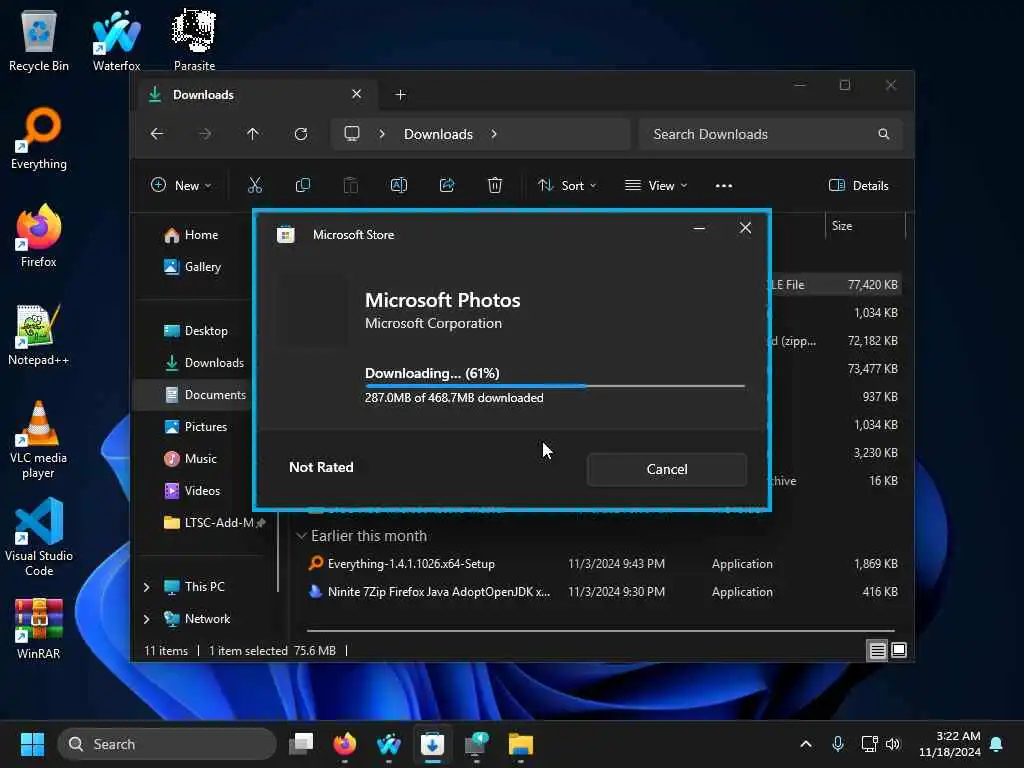This screenshot has width=1024, height=768.
Task: Refresh the Downloads folder
Action: click(x=300, y=134)
